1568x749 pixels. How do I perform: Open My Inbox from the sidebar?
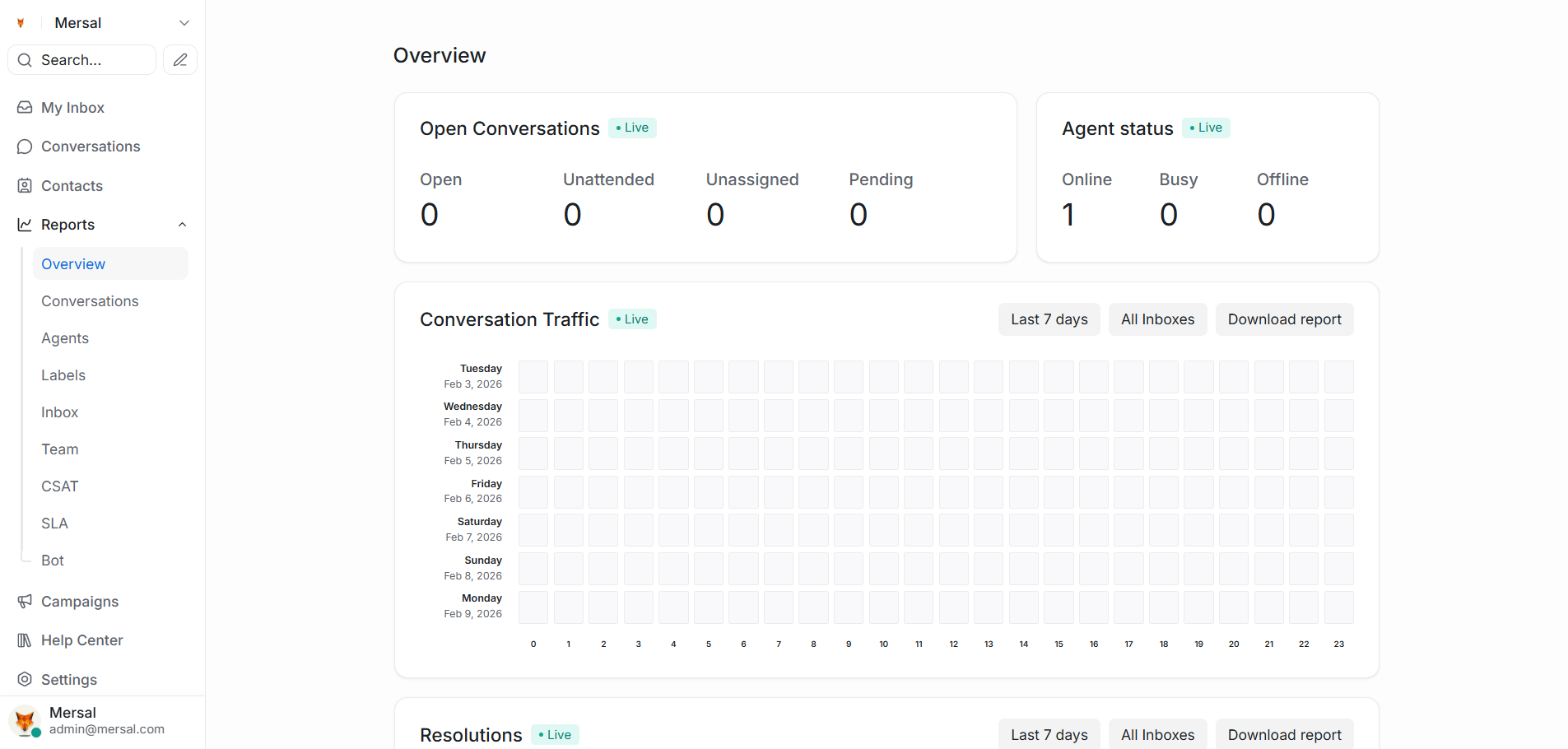tap(72, 107)
